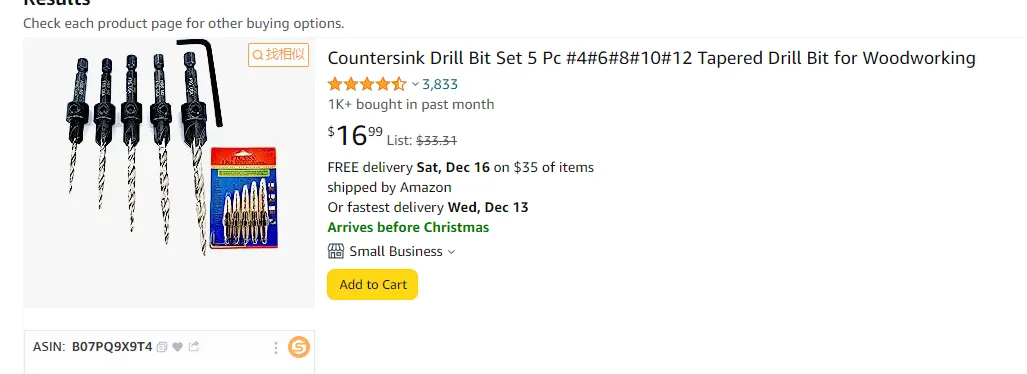Open the three-dot menu in ASIN bar
The image size is (1027, 374).
pos(276,347)
